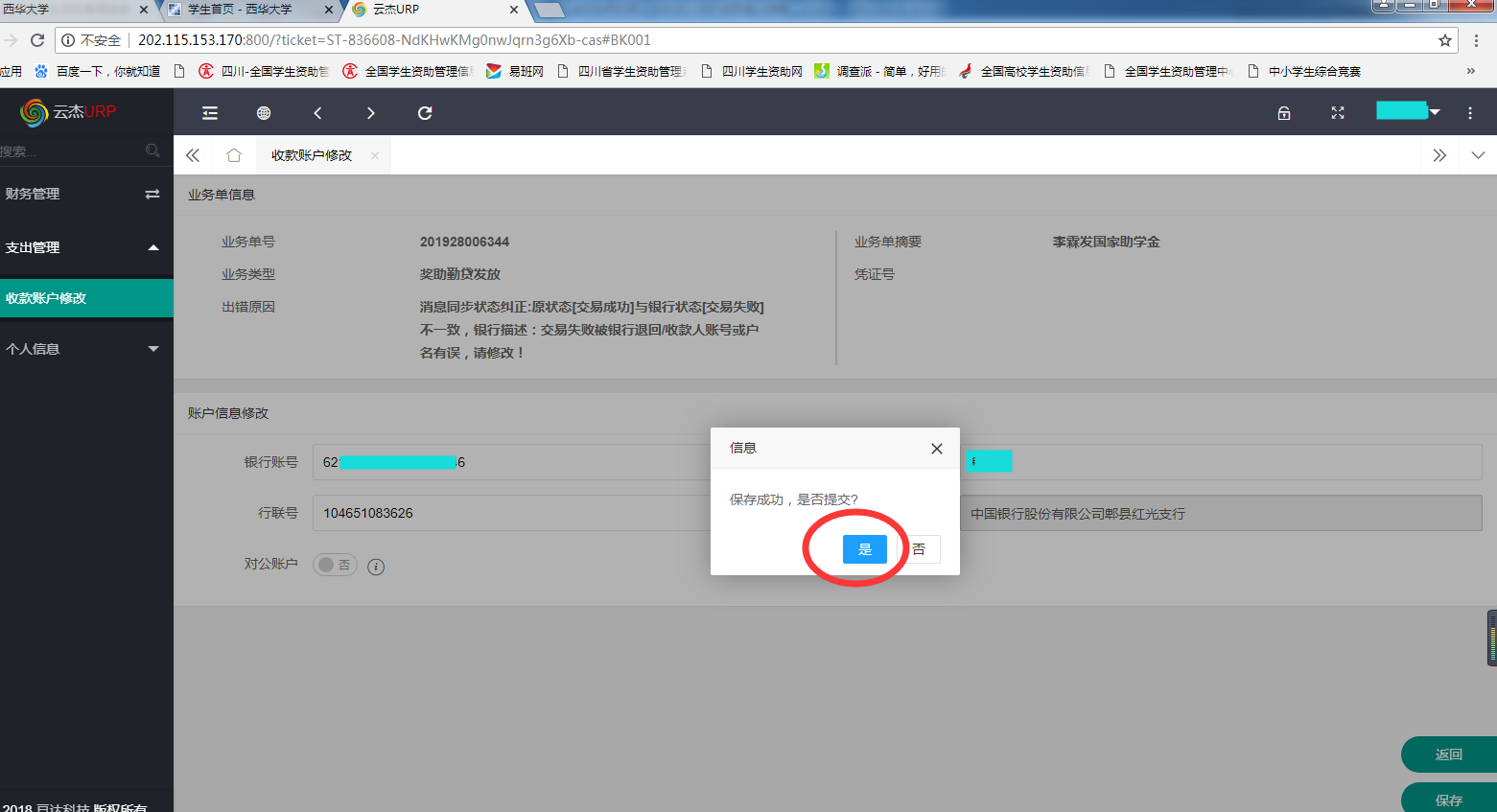Image resolution: width=1497 pixels, height=812 pixels.
Task: Click the app toolbar refresh icon
Action: (425, 113)
